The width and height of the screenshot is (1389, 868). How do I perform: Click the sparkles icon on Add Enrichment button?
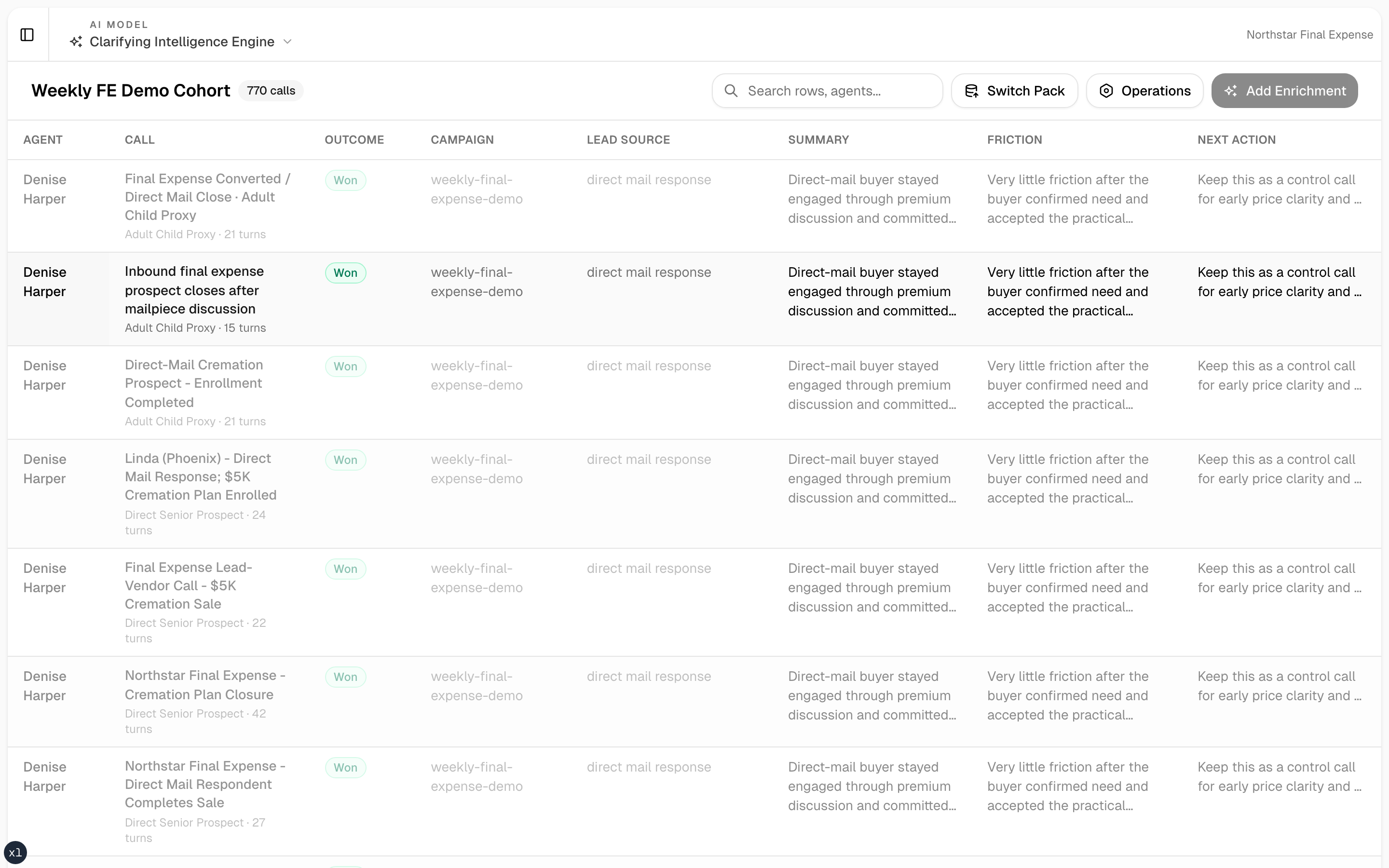point(1232,91)
